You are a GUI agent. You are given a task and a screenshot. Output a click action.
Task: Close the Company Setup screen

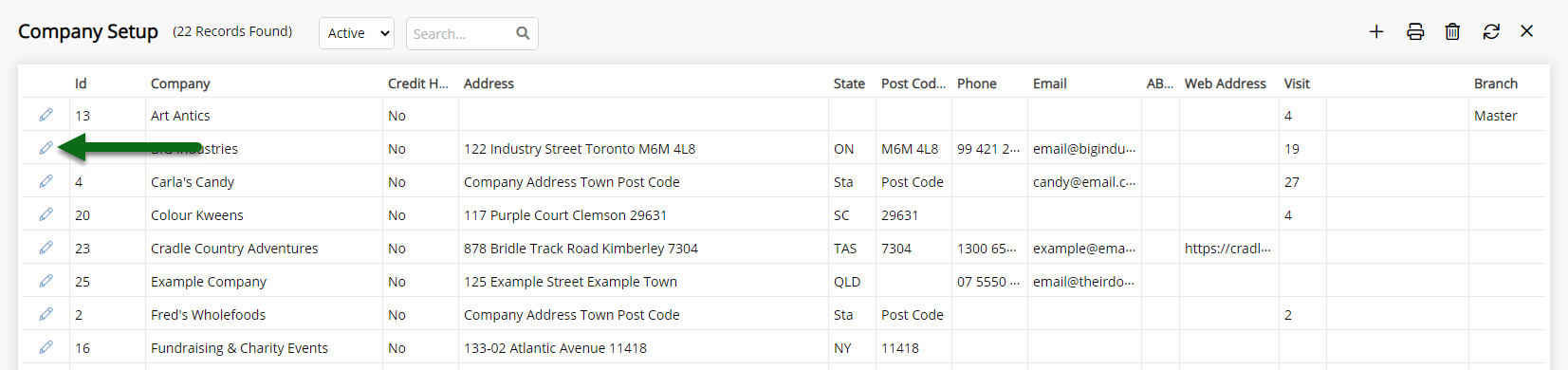[x=1527, y=31]
